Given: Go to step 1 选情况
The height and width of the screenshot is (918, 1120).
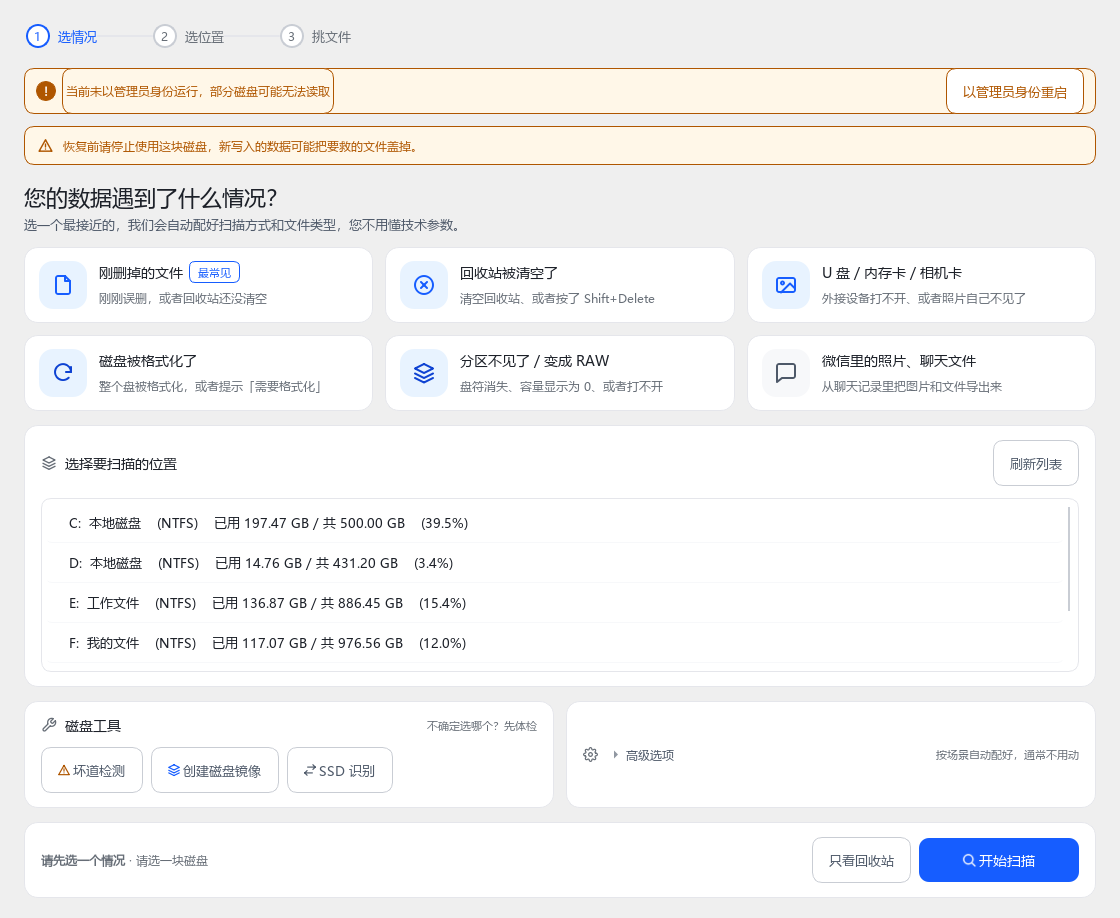Looking at the screenshot, I should pyautogui.click(x=61, y=36).
